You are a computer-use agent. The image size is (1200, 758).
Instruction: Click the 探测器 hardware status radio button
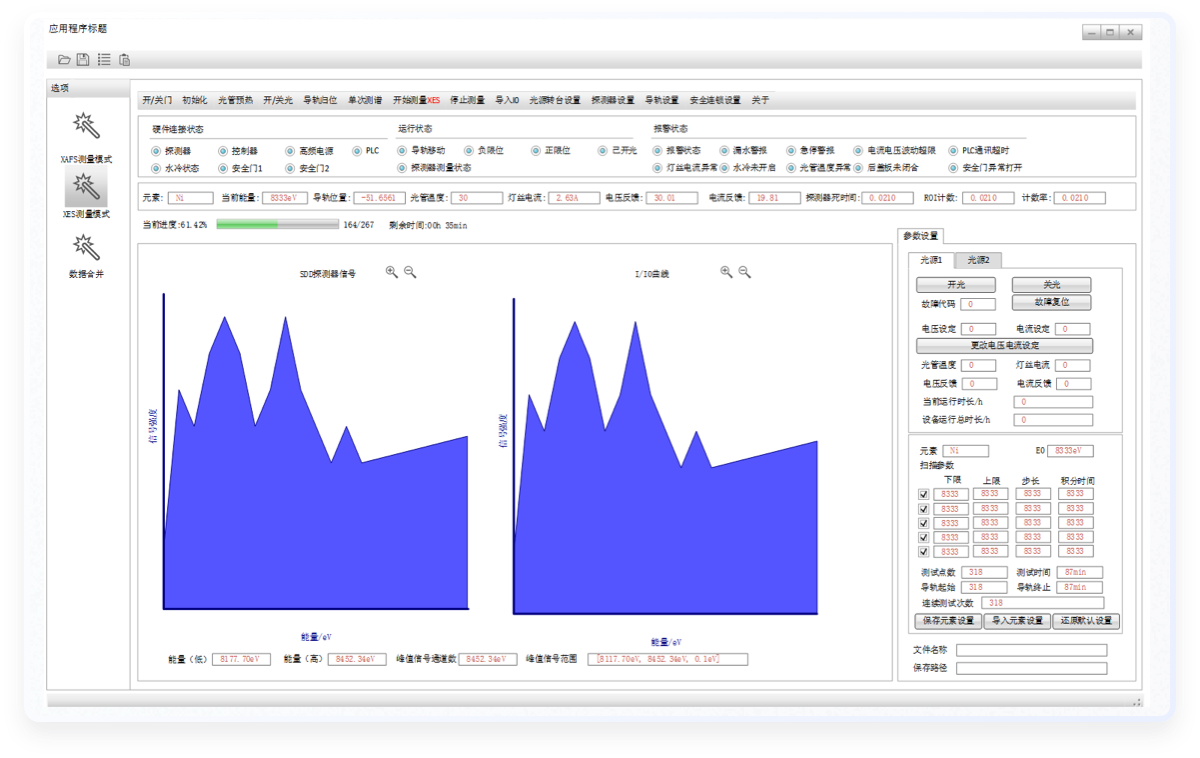pyautogui.click(x=156, y=150)
